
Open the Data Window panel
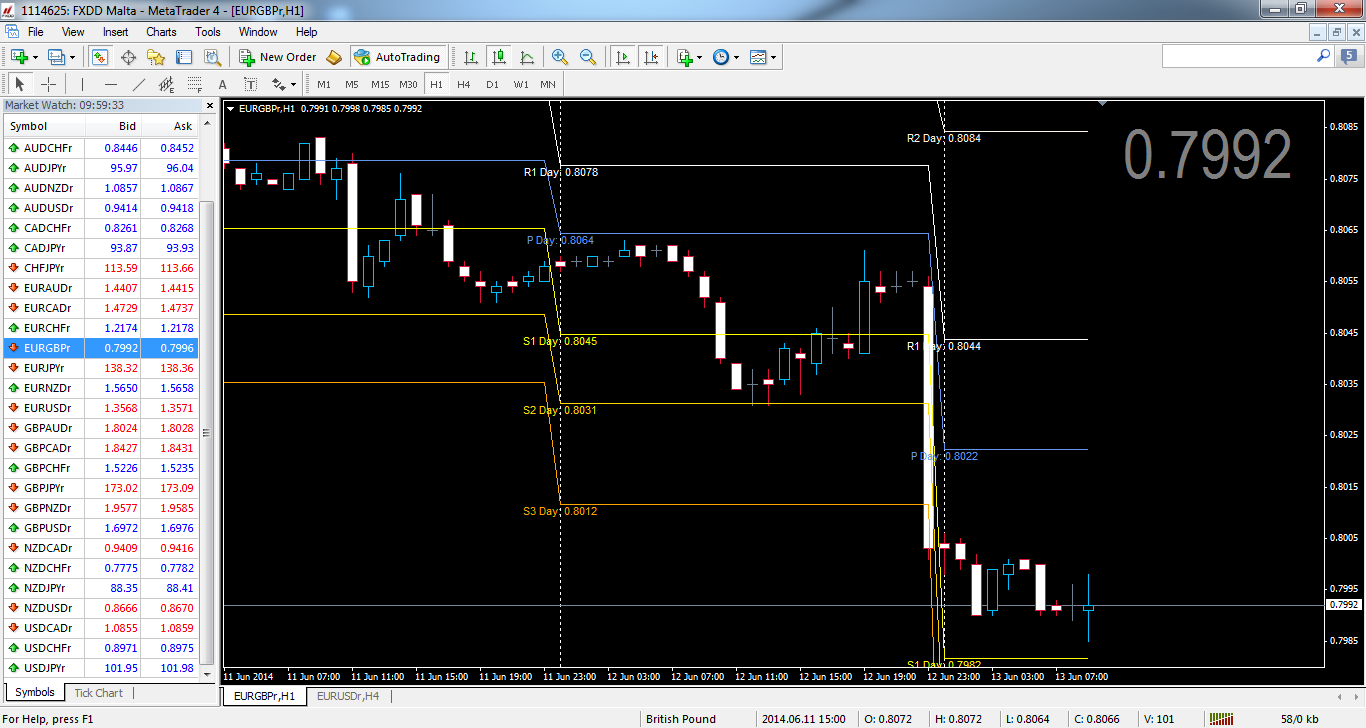coord(128,57)
